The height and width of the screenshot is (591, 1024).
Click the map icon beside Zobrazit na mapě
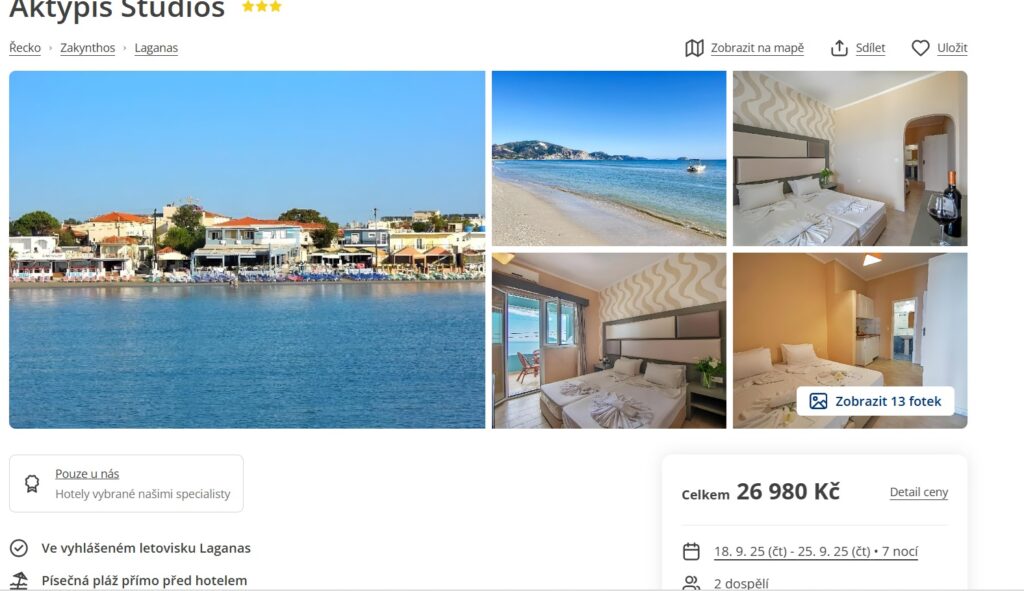pyautogui.click(x=694, y=48)
